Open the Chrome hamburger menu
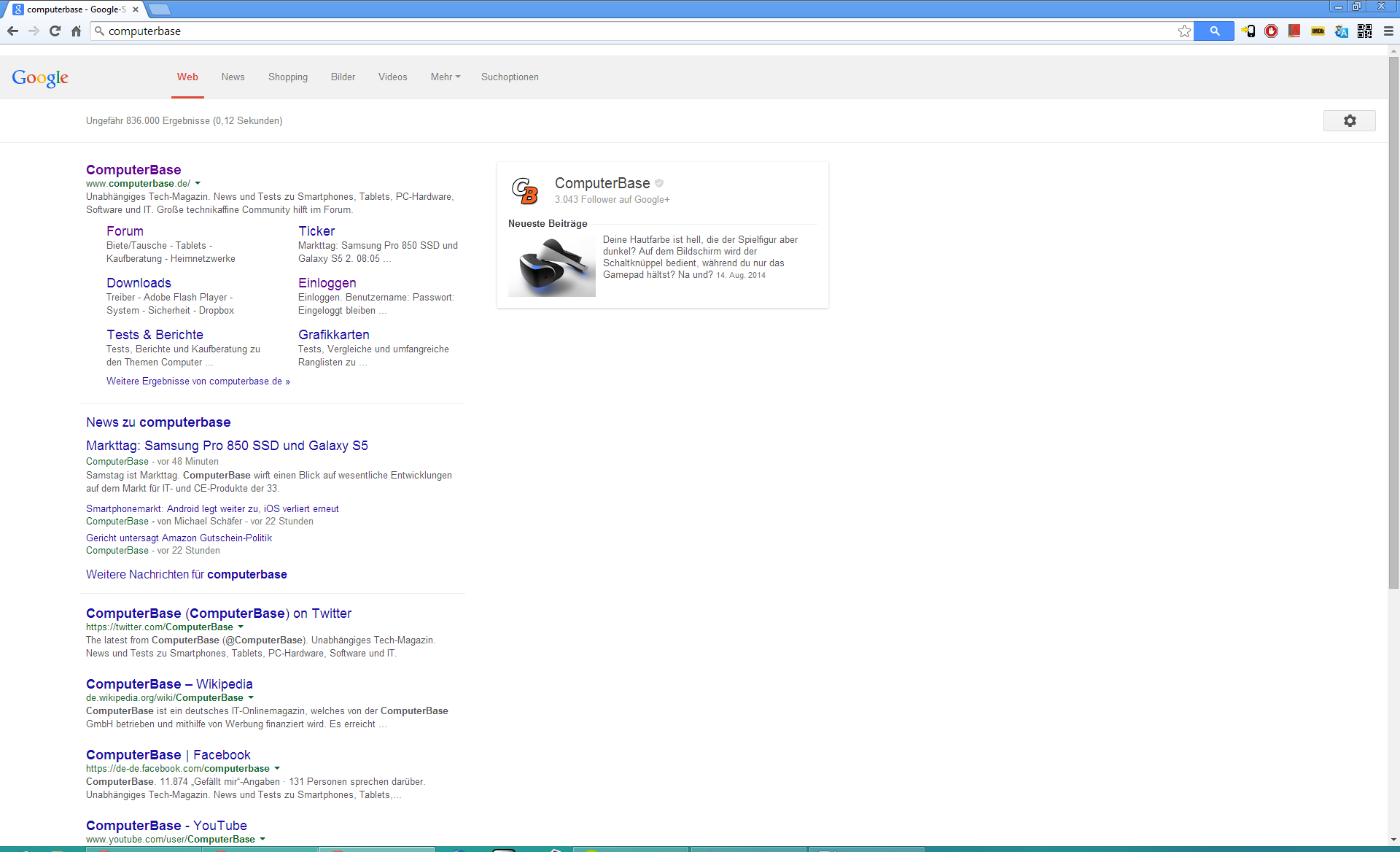Viewport: 1400px width, 852px height. point(1388,31)
